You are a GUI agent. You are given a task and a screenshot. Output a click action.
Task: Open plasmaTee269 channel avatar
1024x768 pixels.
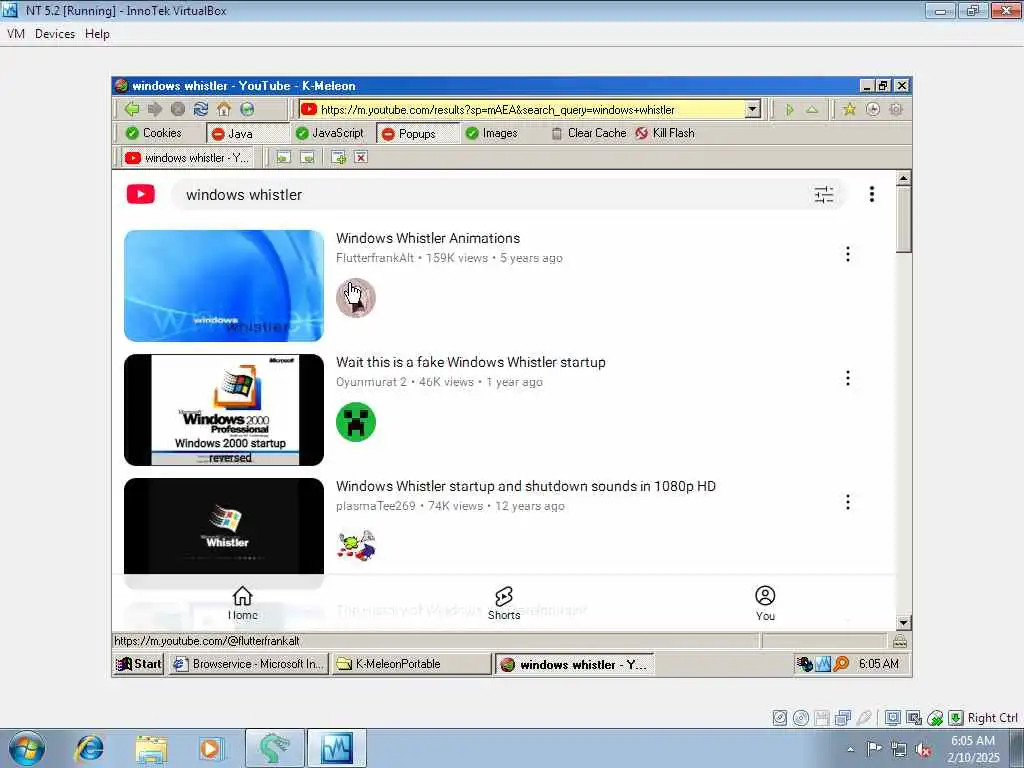(x=356, y=545)
